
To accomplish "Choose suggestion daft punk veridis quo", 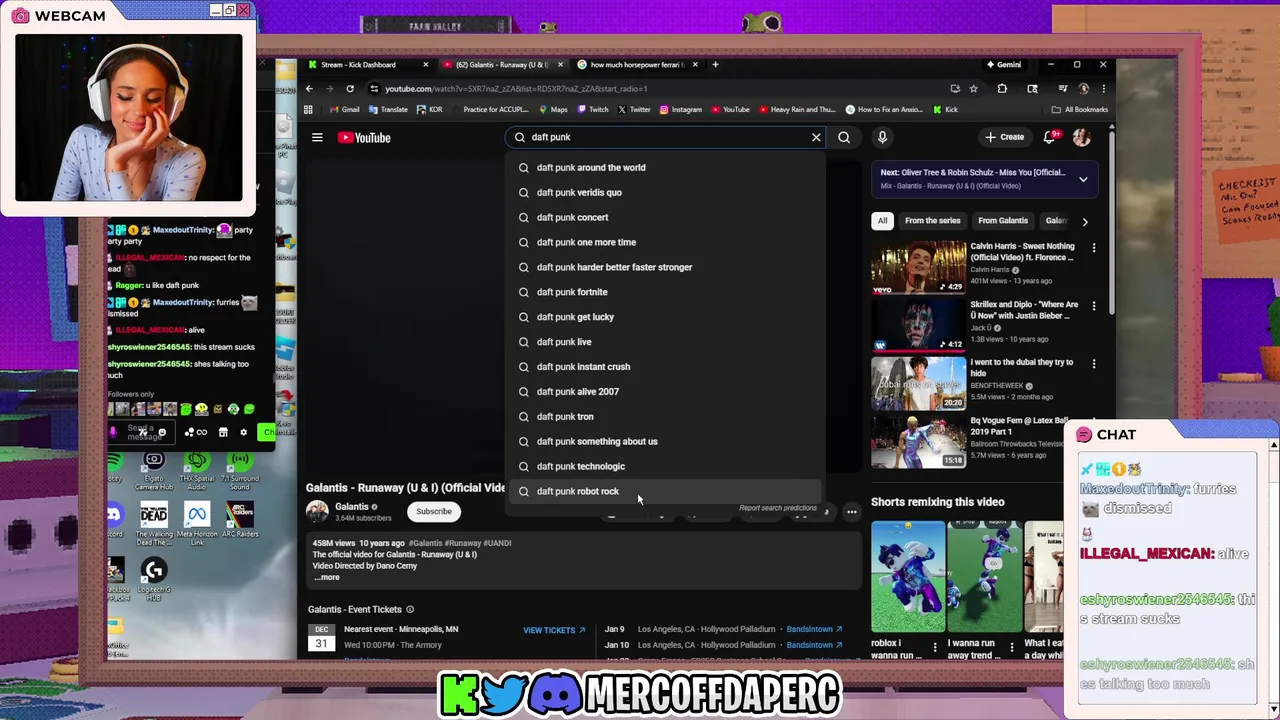I will click(x=666, y=193).
